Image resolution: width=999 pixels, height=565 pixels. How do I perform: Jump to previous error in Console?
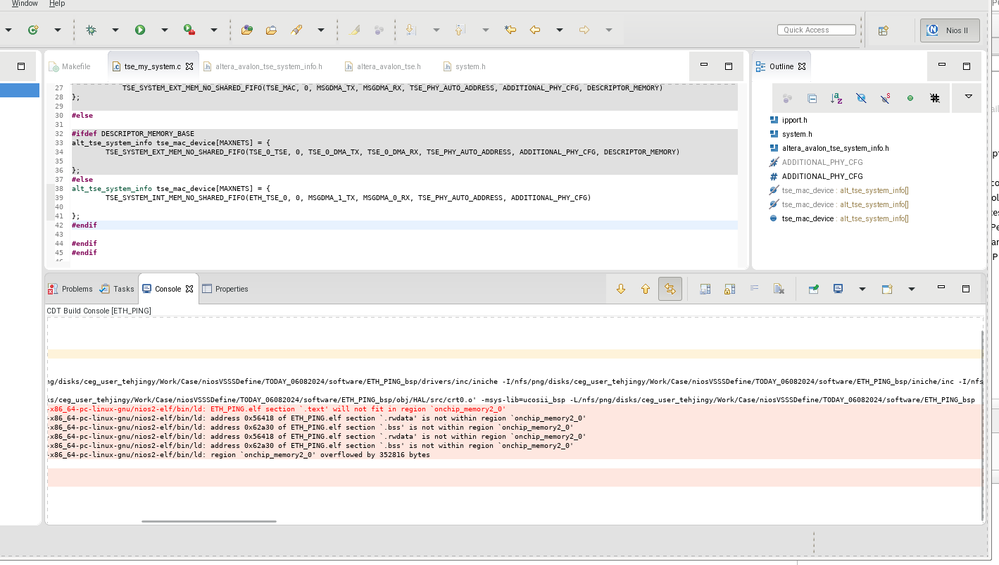(x=645, y=289)
